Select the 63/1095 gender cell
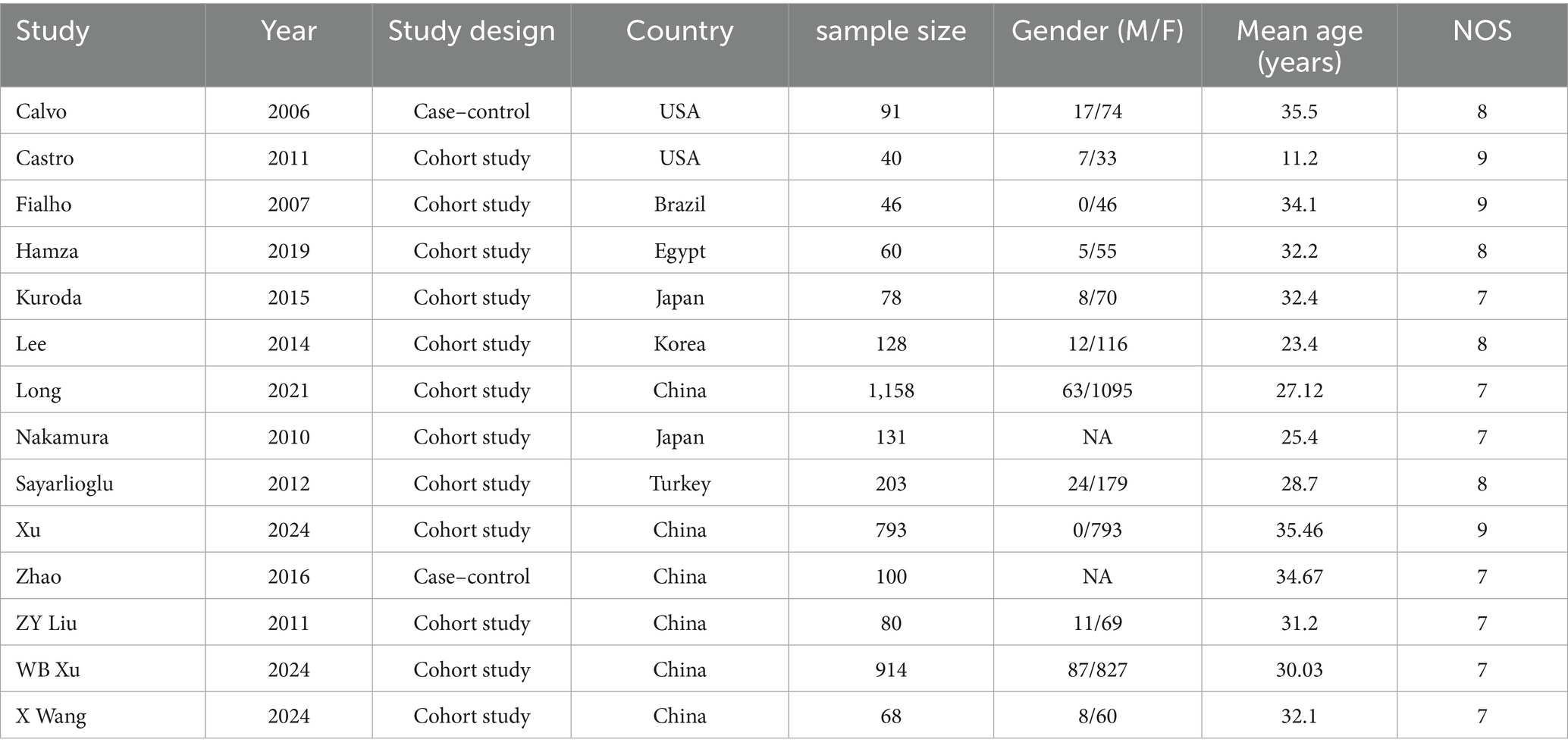This screenshot has height=752, width=1568. (1097, 391)
